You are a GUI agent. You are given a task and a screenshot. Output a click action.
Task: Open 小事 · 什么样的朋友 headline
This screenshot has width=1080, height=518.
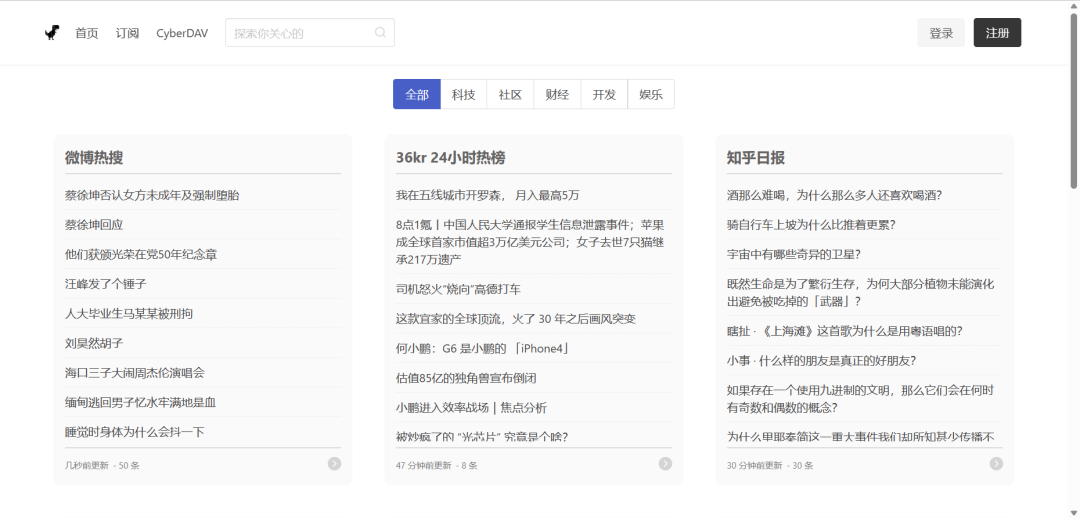coord(821,360)
